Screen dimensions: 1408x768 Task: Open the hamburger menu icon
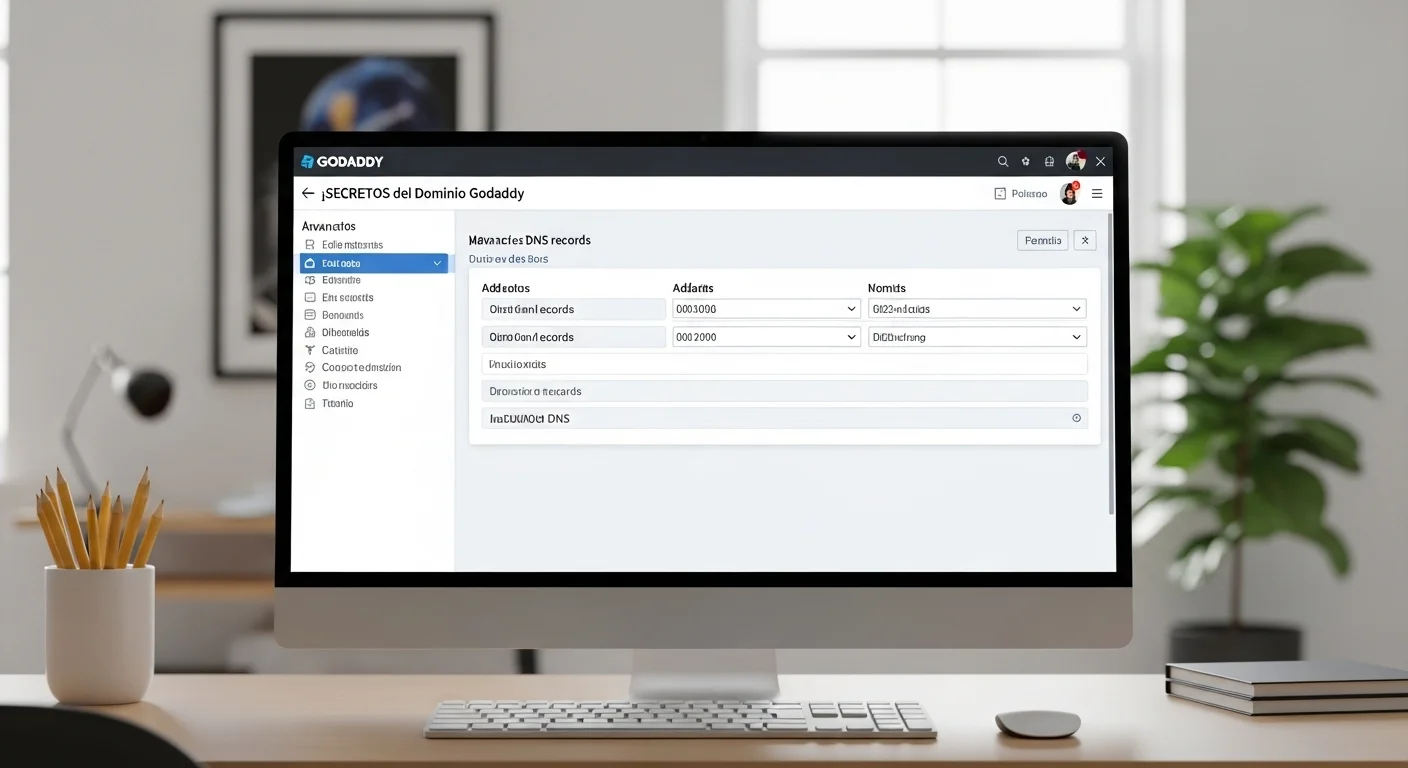[x=1097, y=193]
